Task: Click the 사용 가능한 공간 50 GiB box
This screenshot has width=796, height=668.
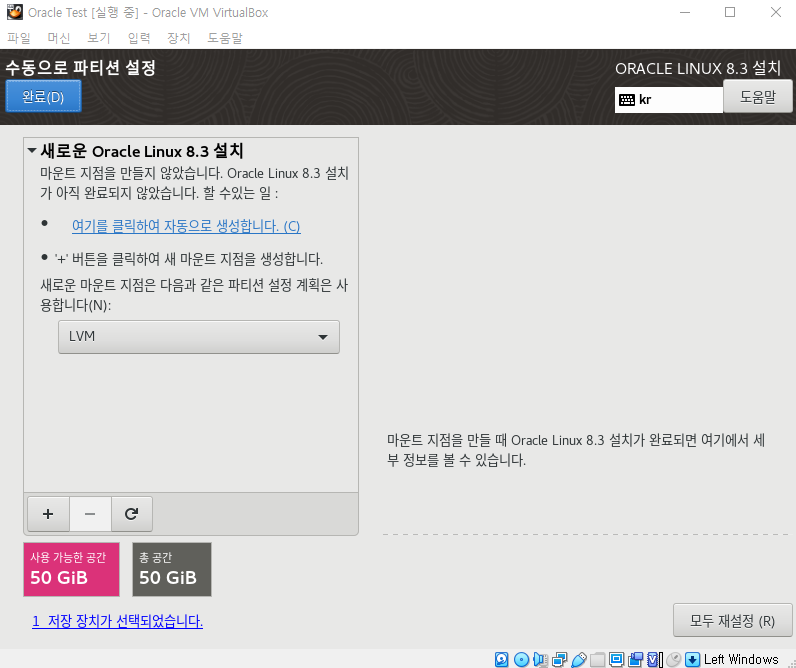Action: (x=72, y=570)
